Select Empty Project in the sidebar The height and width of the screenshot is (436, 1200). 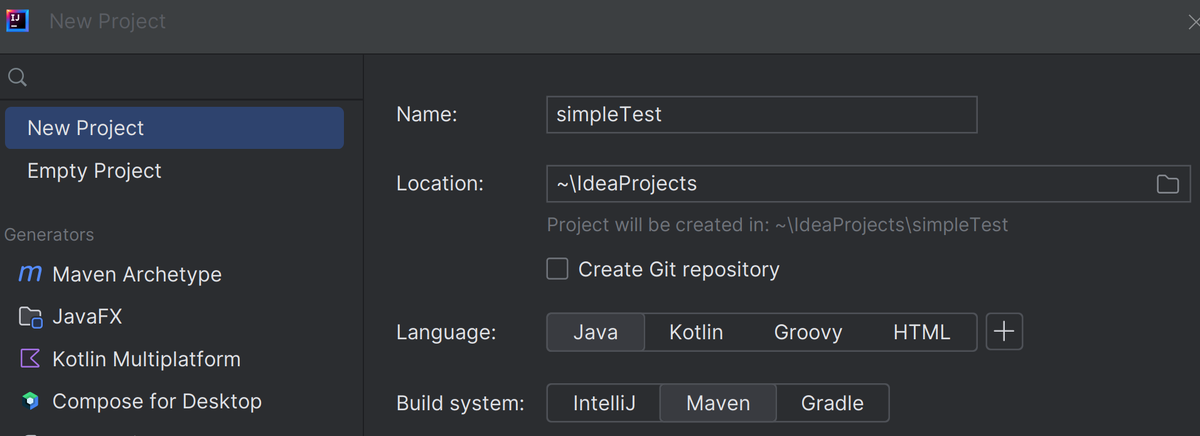(94, 171)
